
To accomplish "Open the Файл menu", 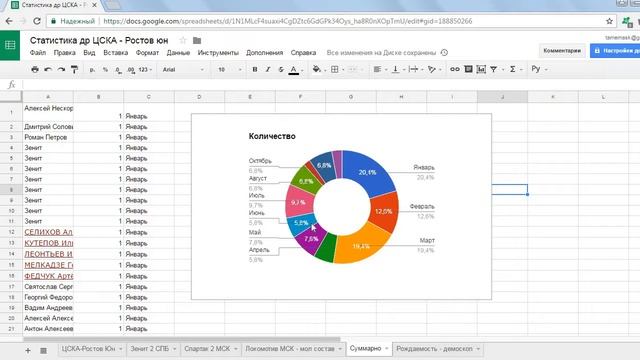I will pyautogui.click(x=38, y=53).
